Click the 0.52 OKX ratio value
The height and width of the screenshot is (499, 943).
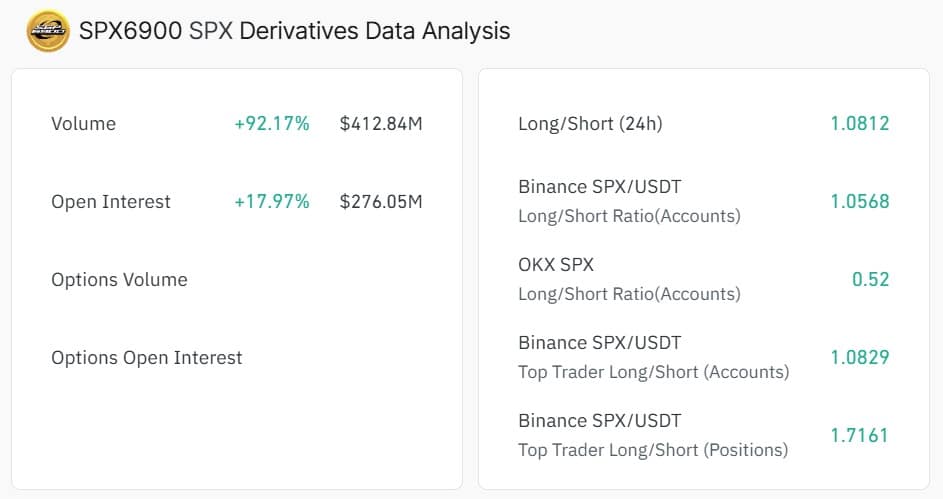870,280
